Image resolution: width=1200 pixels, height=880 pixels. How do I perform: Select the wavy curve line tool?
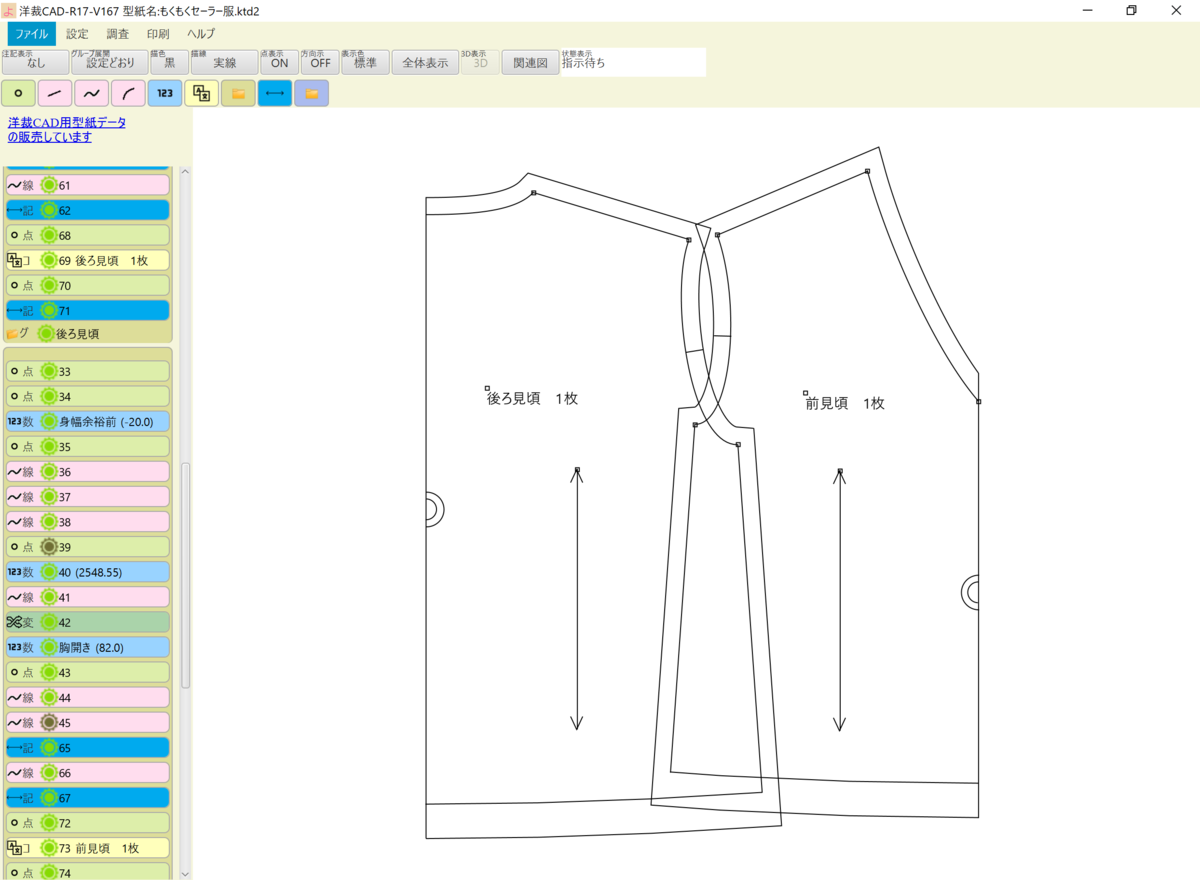tap(91, 93)
